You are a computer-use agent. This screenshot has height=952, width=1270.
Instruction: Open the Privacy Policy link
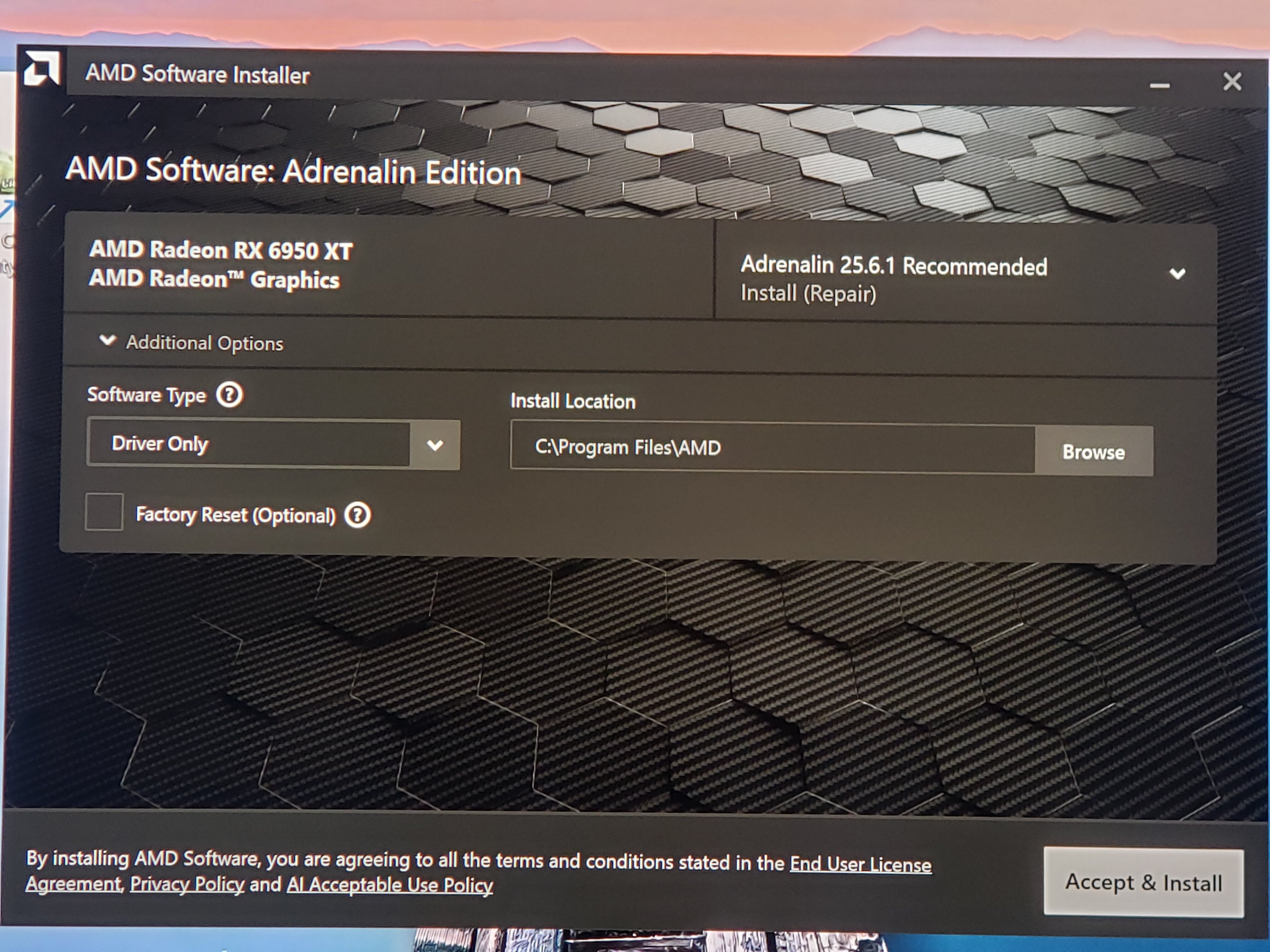pyautogui.click(x=187, y=884)
